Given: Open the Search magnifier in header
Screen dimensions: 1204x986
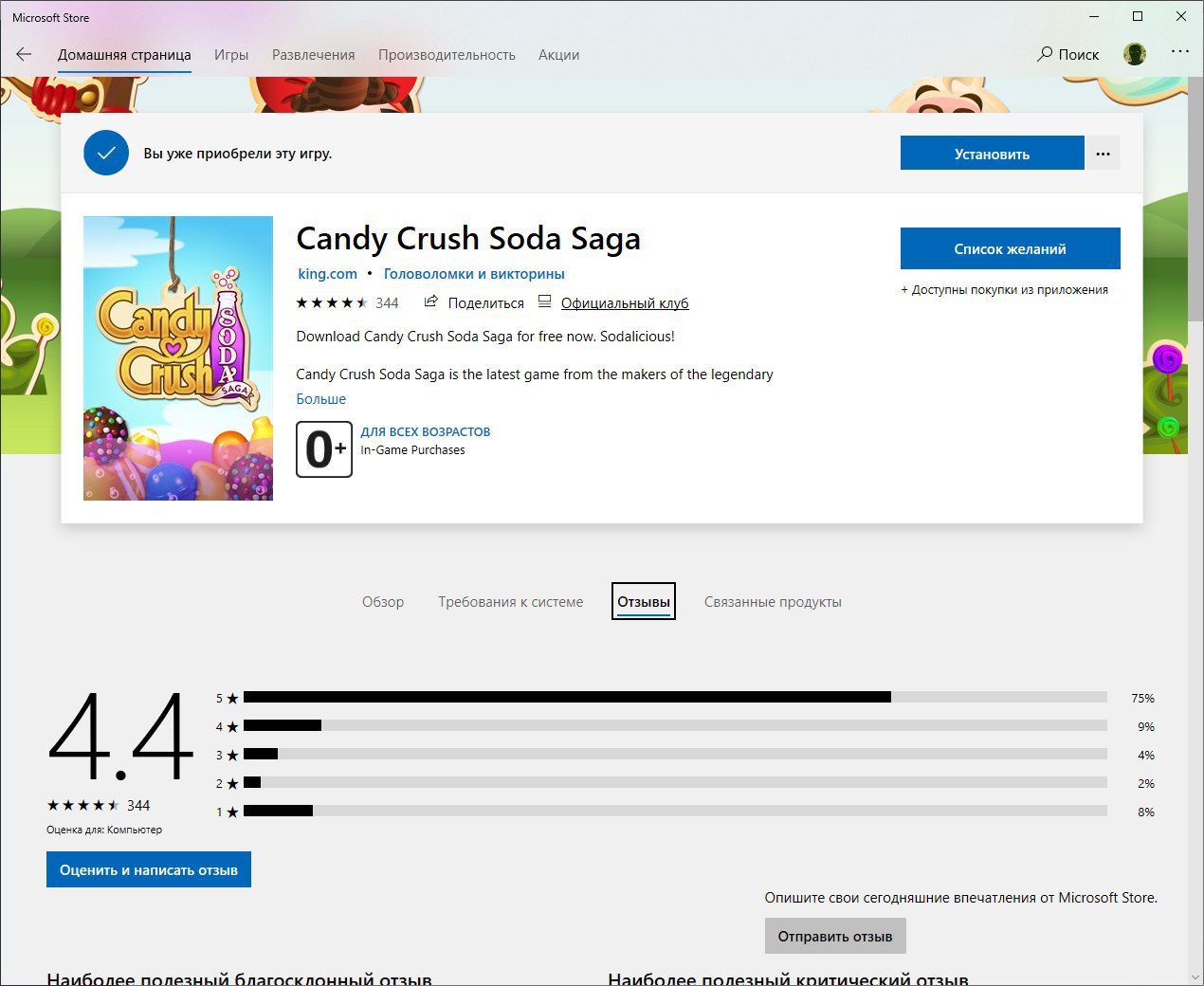Looking at the screenshot, I should click(x=1045, y=54).
